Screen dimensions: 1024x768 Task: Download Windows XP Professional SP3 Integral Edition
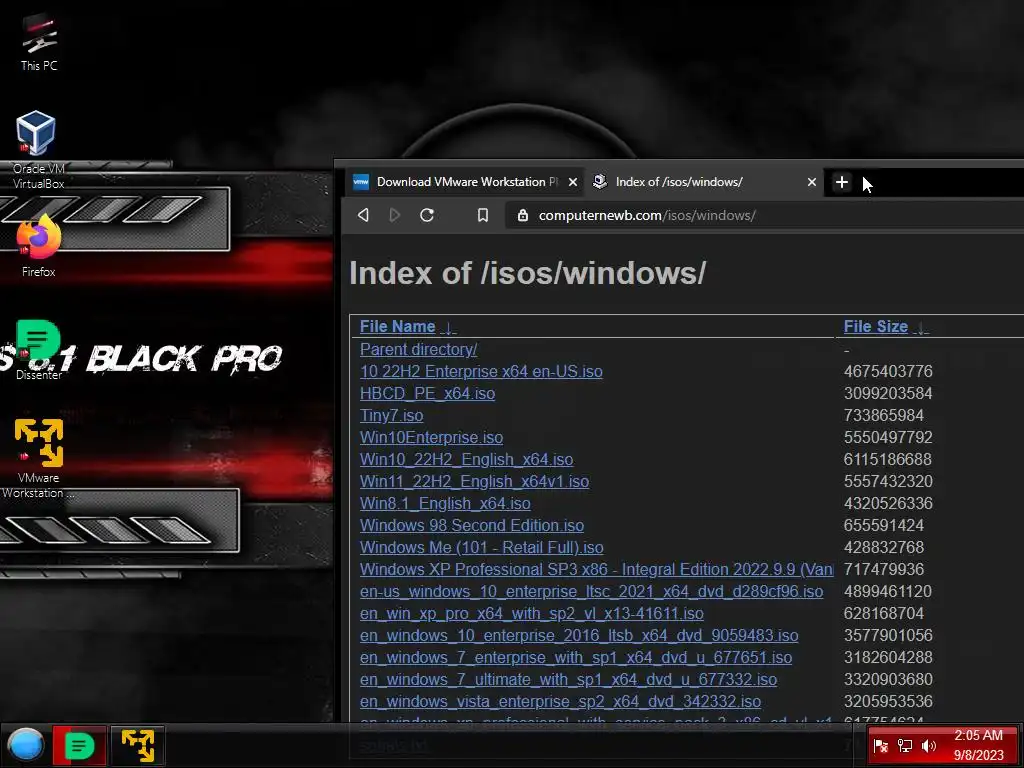596,569
